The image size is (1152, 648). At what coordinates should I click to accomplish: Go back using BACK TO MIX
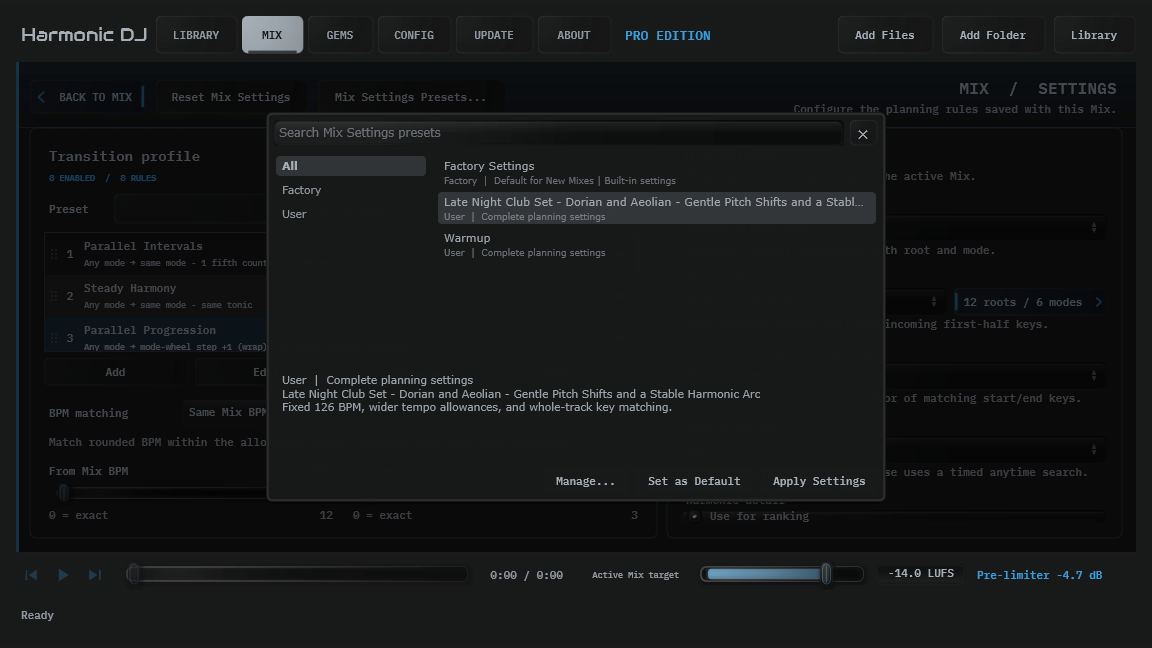pos(87,97)
